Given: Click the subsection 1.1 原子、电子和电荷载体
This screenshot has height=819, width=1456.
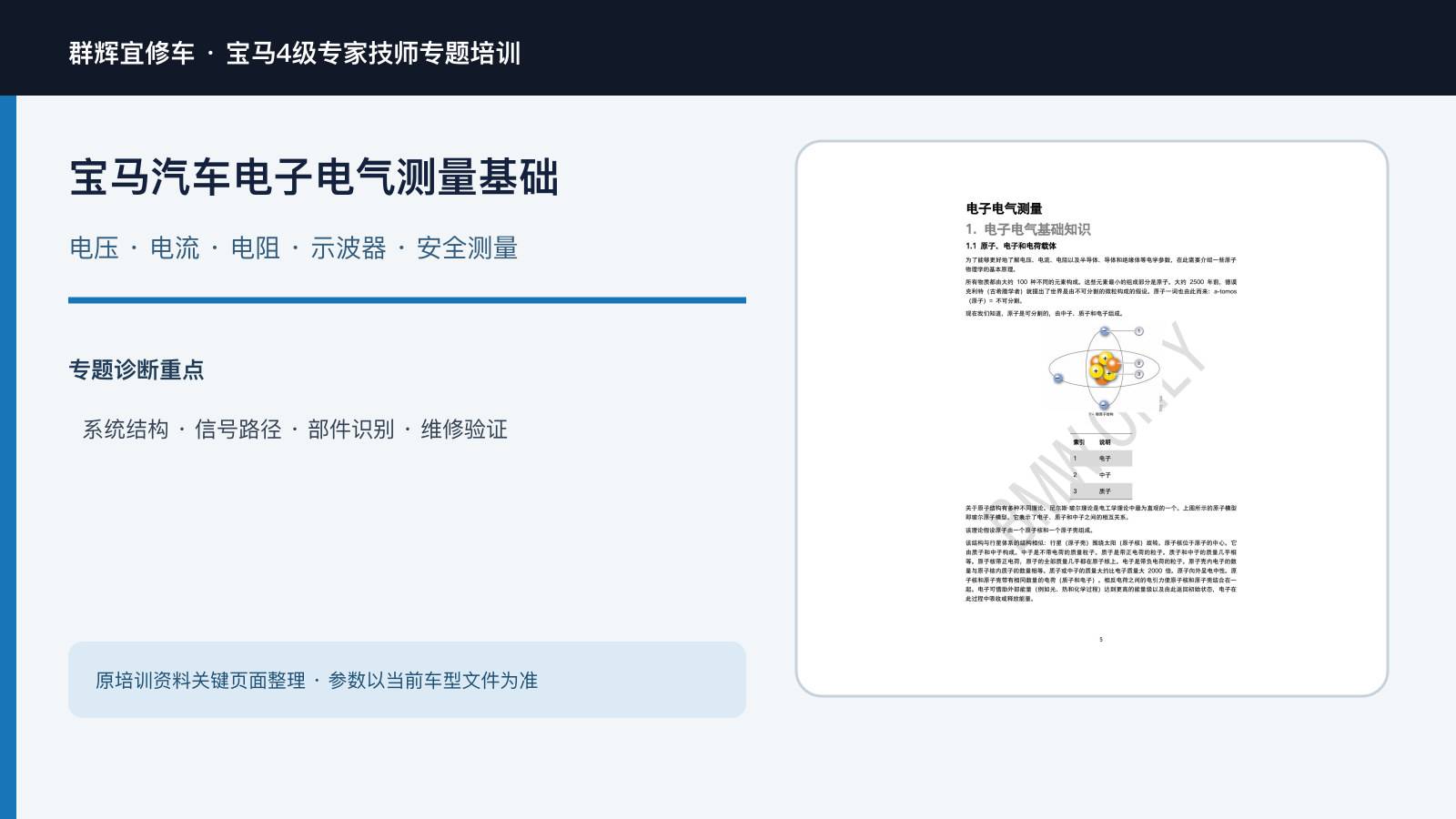Looking at the screenshot, I should click(x=1011, y=246).
